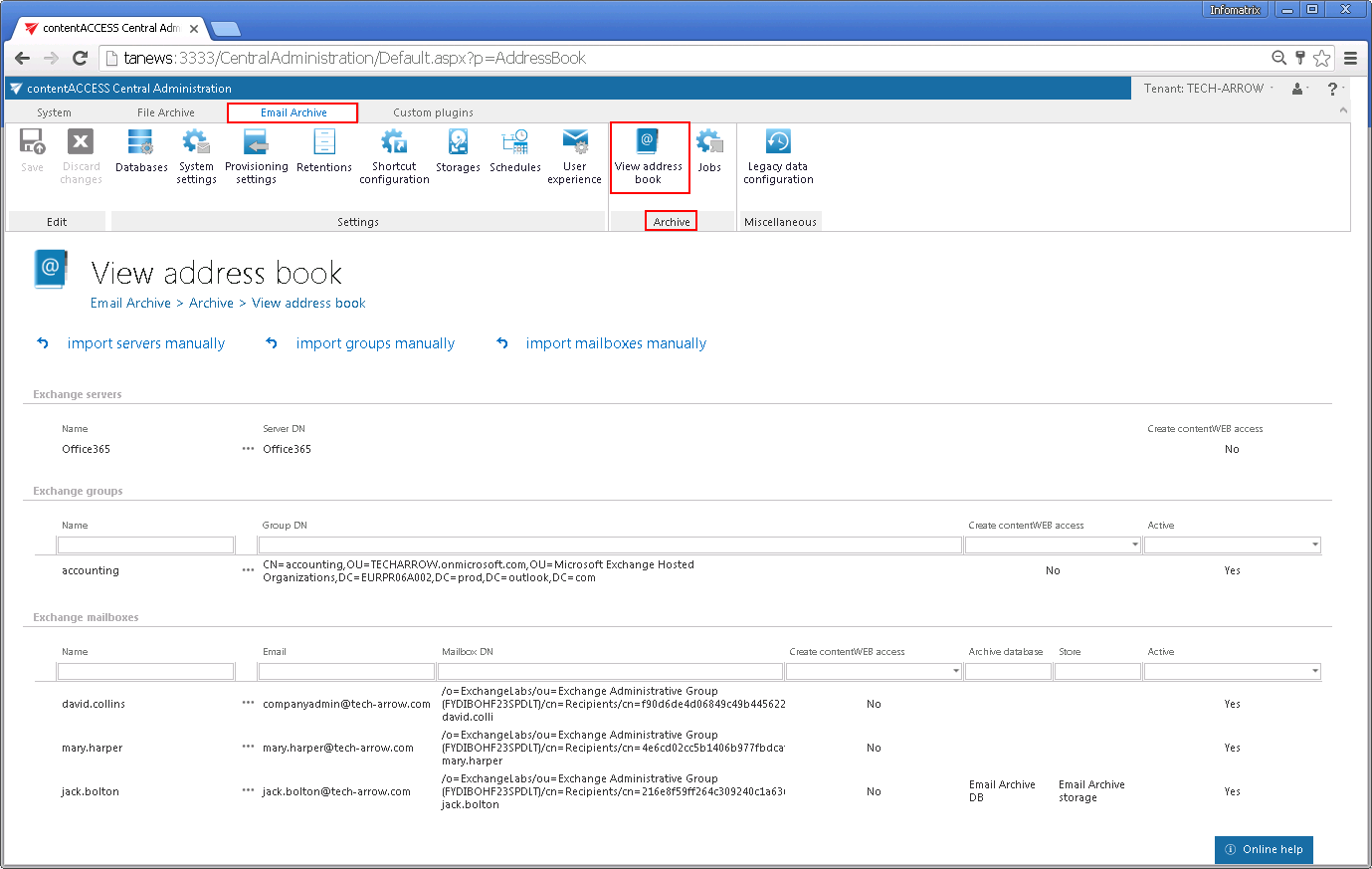This screenshot has height=869, width=1372.
Task: Select Email Archive DB cell for jack.bolton
Action: click(x=1002, y=791)
